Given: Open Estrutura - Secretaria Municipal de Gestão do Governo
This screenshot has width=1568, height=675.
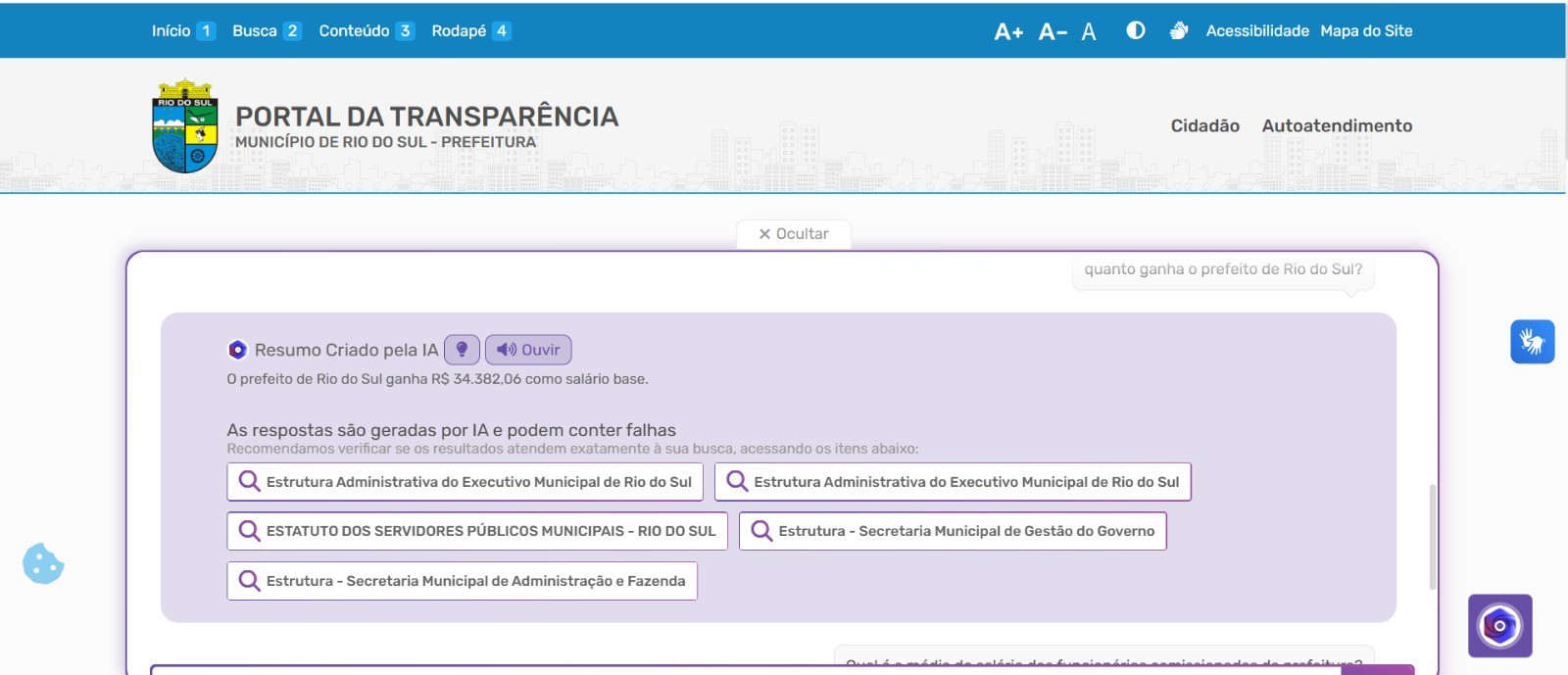Looking at the screenshot, I should pos(953,531).
